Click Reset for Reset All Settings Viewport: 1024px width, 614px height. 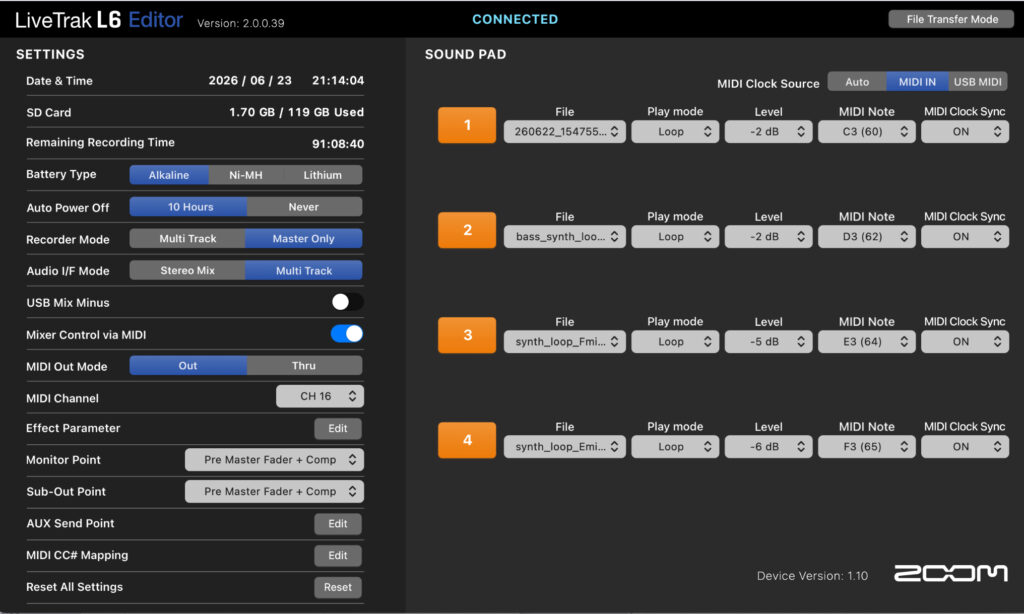pyautogui.click(x=338, y=587)
